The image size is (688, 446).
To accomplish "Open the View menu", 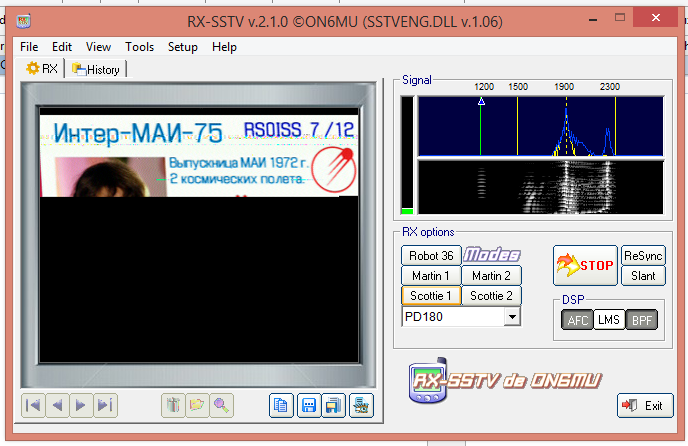I will coord(98,47).
